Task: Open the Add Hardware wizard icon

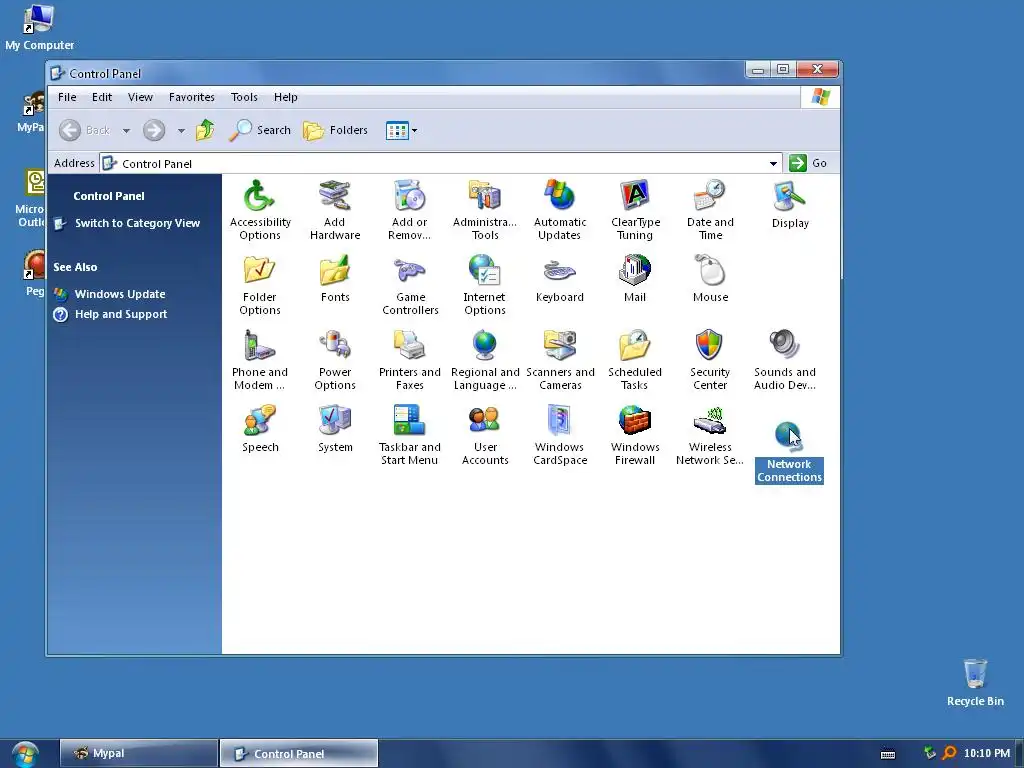Action: point(334,209)
